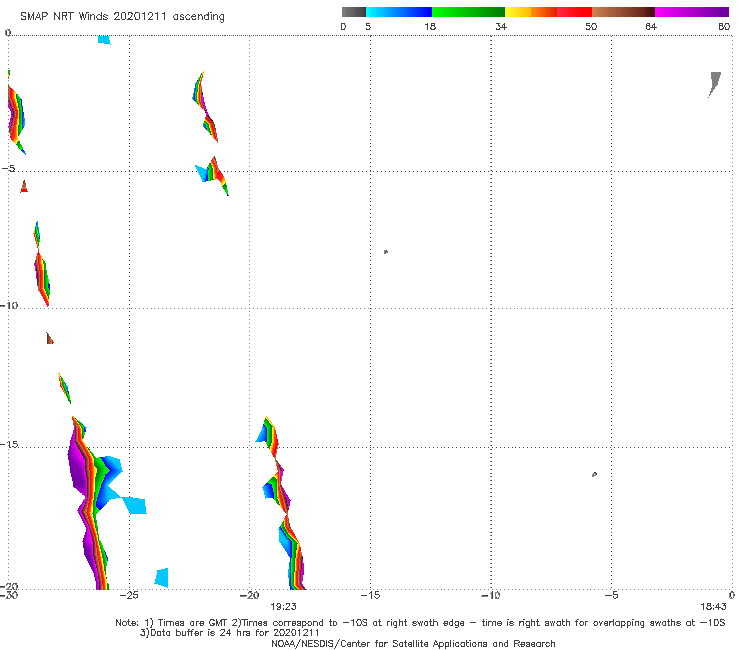The image size is (740, 650).
Task: Click the 'Data buffer is 24 hrs' note
Action: point(229,633)
